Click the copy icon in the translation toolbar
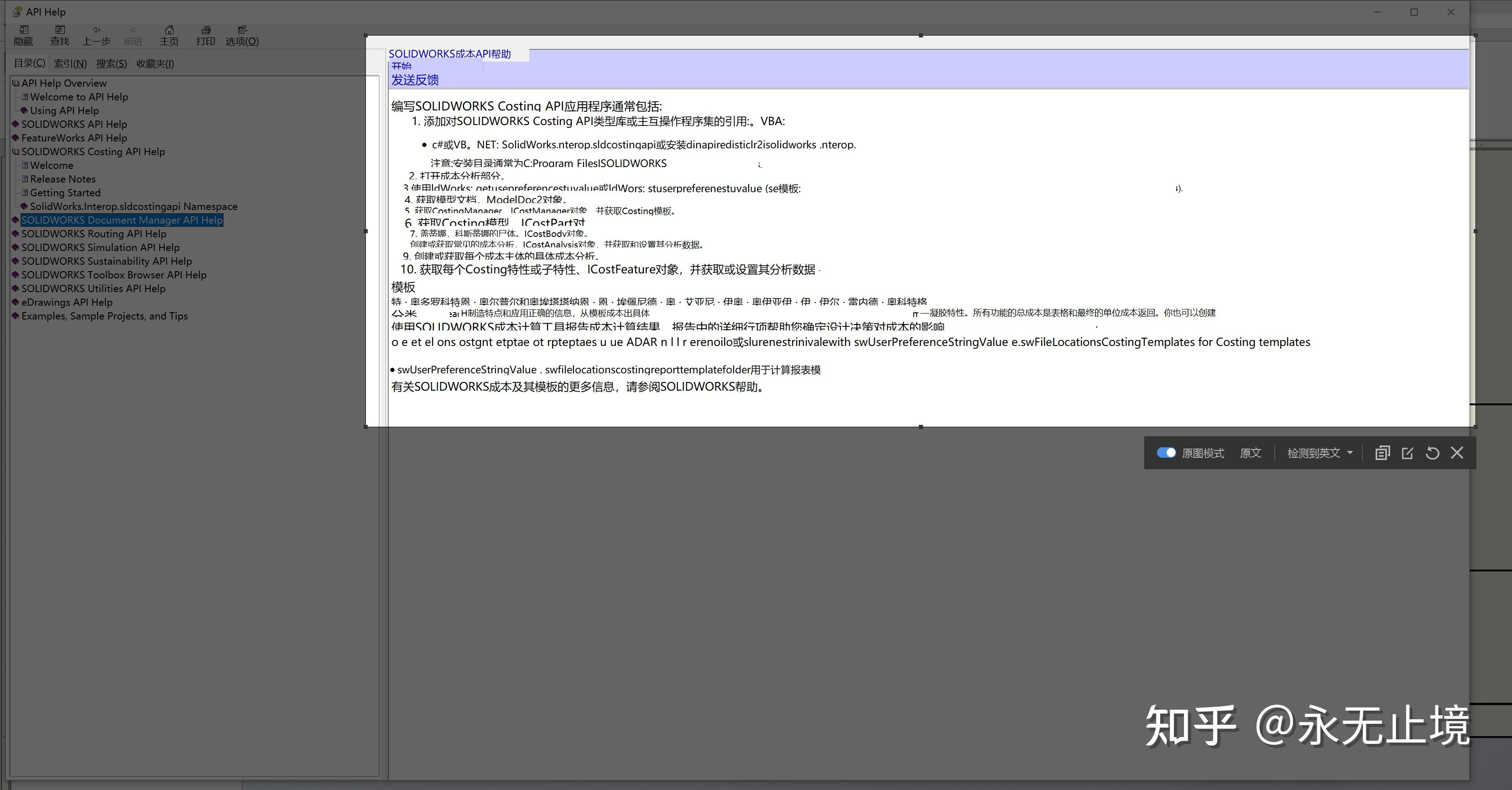The height and width of the screenshot is (790, 1512). tap(1382, 453)
